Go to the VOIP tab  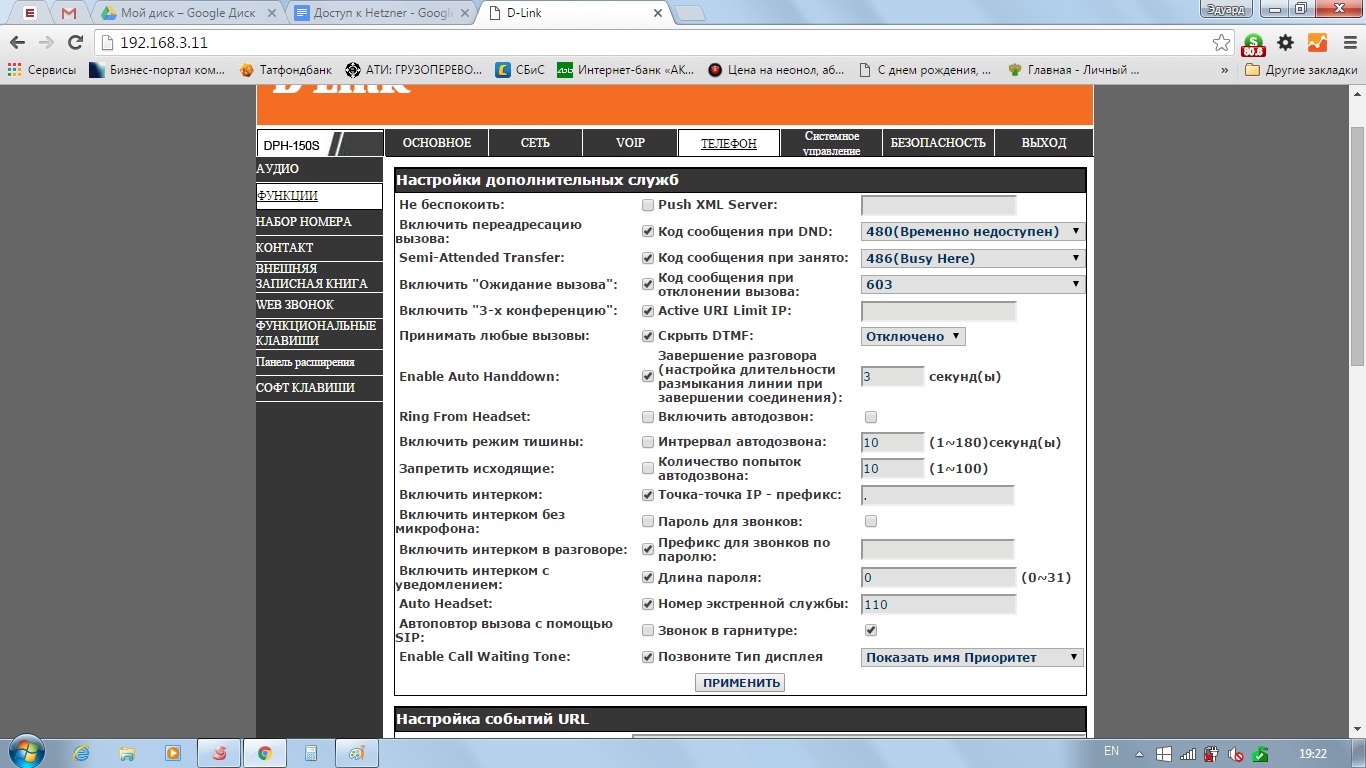pos(630,143)
